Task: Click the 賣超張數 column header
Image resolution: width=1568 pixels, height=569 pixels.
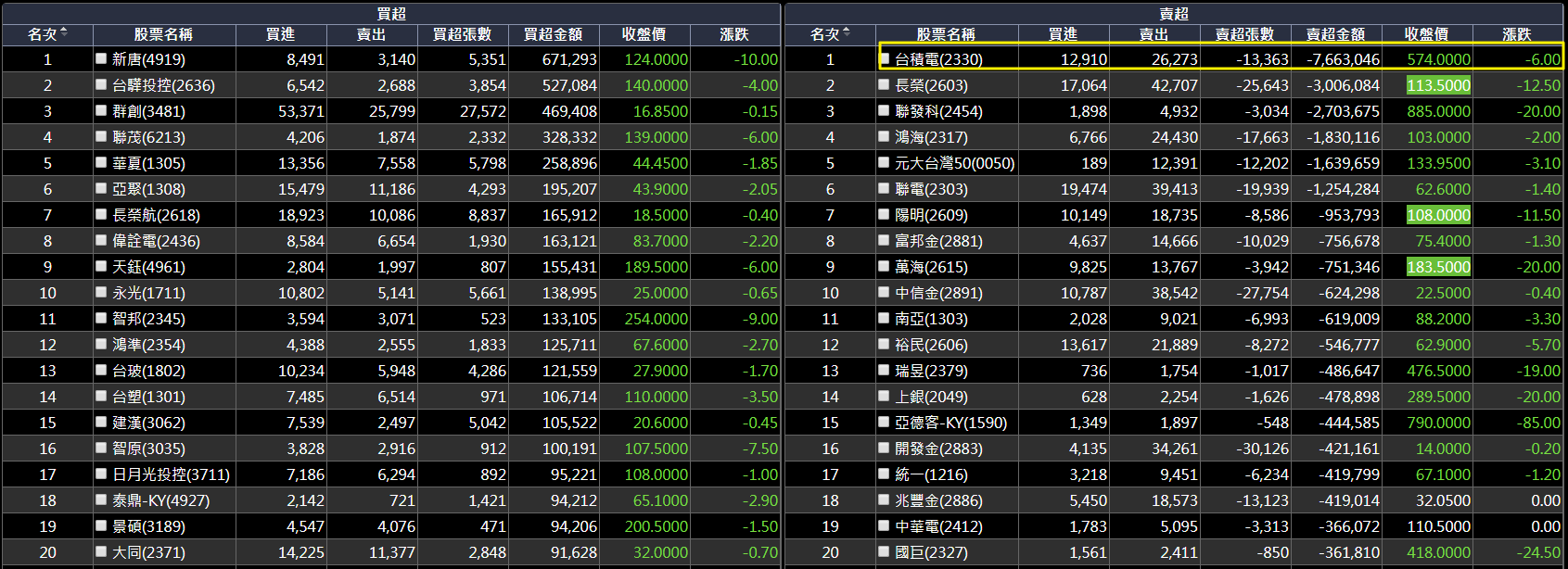Action: [x=1245, y=34]
